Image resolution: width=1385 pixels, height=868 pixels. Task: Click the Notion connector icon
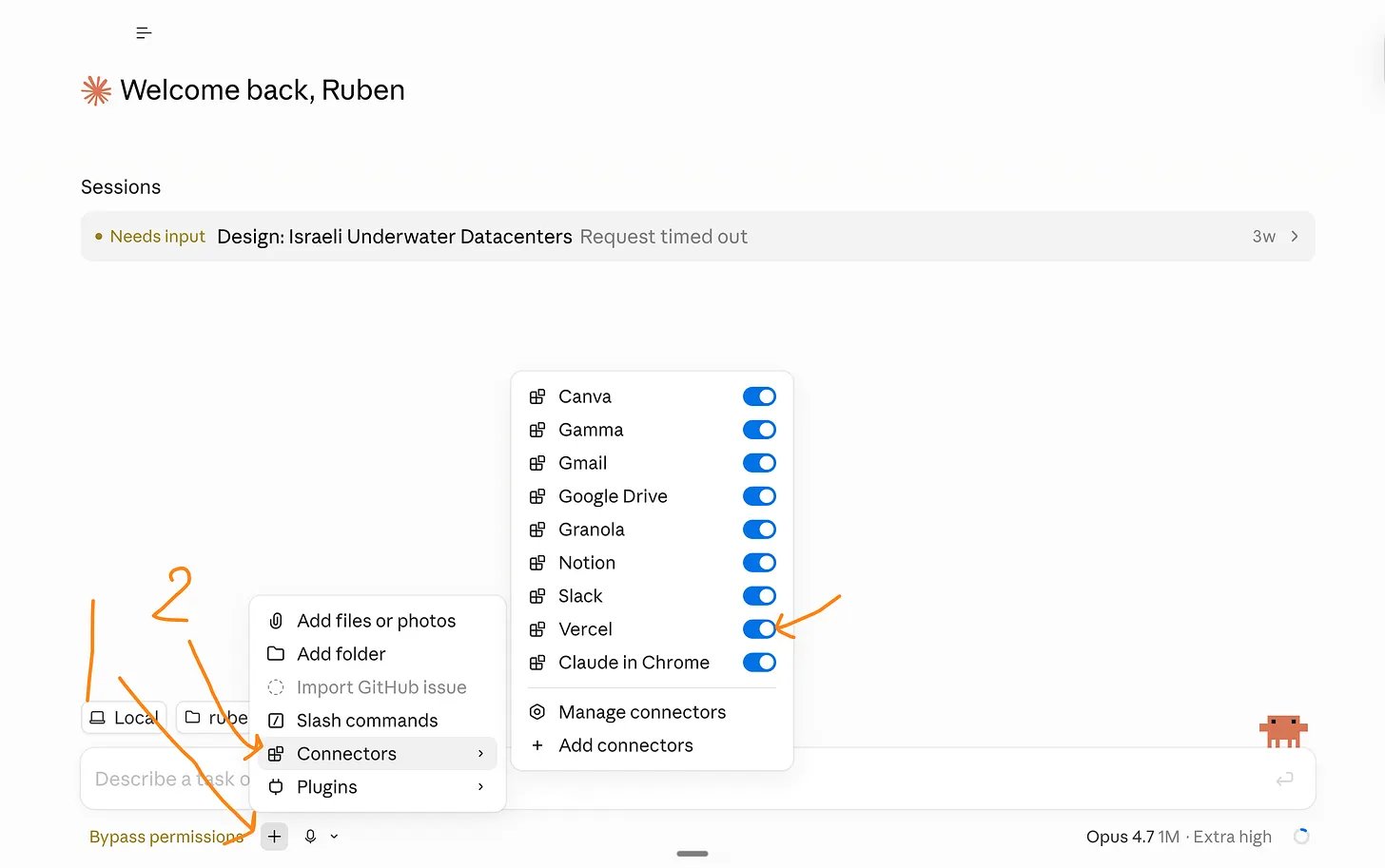(537, 563)
